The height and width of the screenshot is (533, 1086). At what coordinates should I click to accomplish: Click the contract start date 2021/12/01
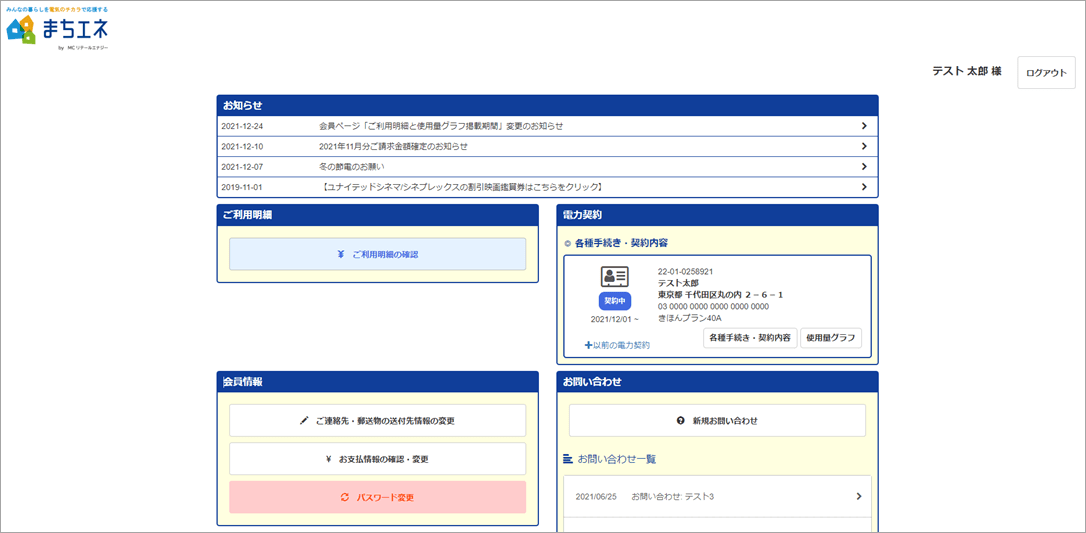614,320
